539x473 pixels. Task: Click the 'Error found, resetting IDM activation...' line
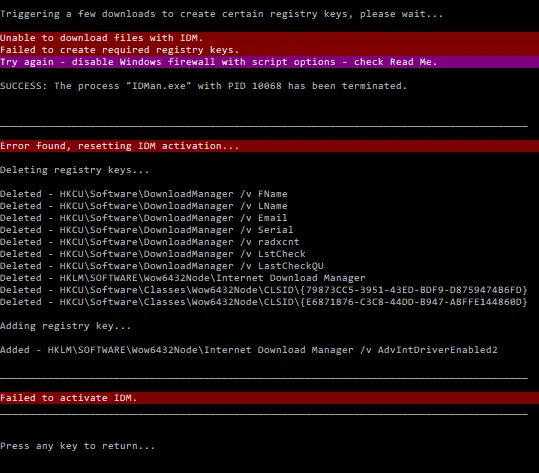pos(270,146)
